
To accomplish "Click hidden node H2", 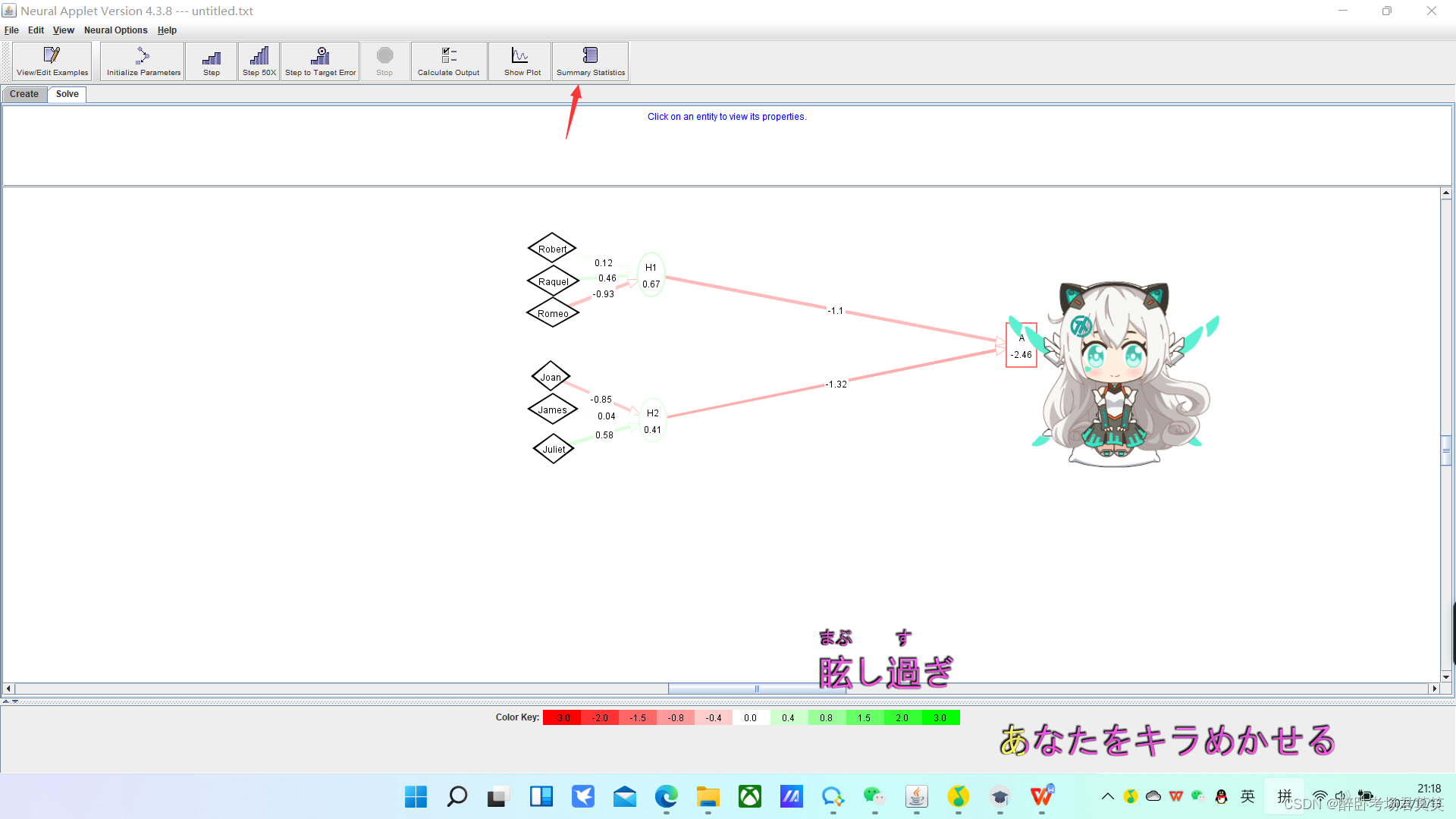I will [x=652, y=421].
